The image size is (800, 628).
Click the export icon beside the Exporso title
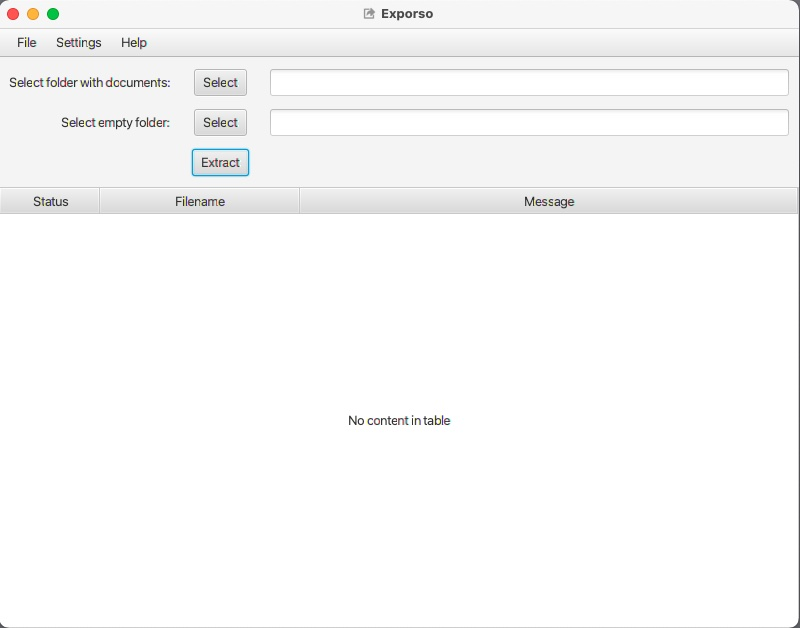coord(369,13)
